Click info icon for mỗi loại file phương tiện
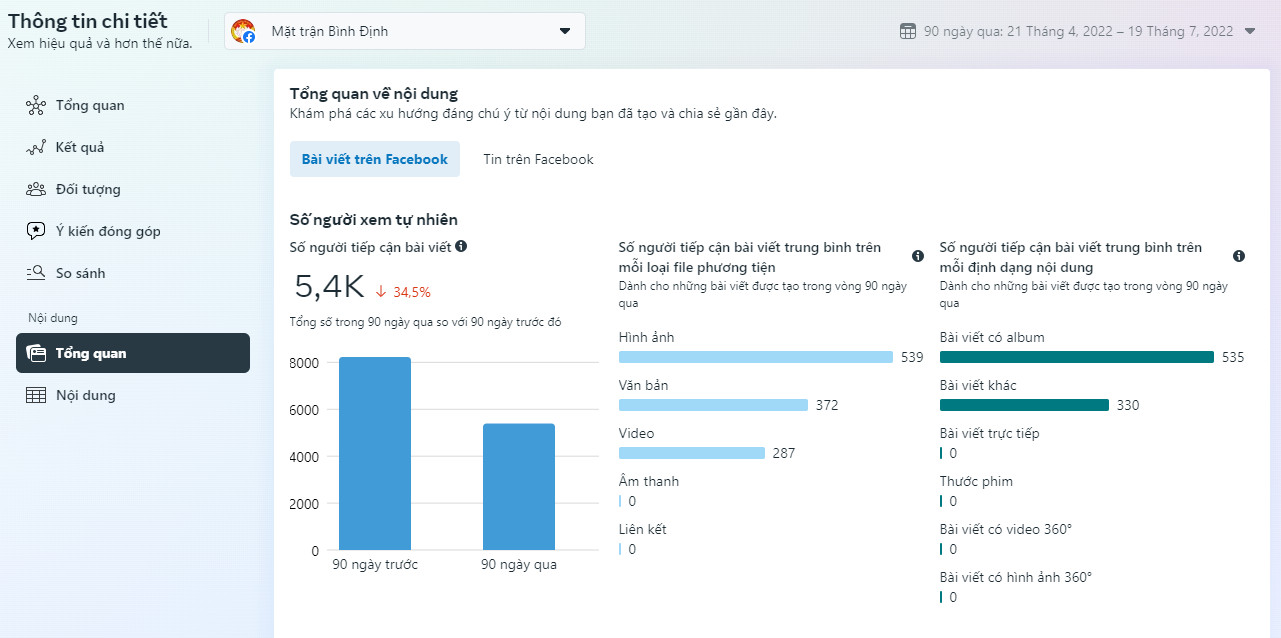 pyautogui.click(x=918, y=256)
